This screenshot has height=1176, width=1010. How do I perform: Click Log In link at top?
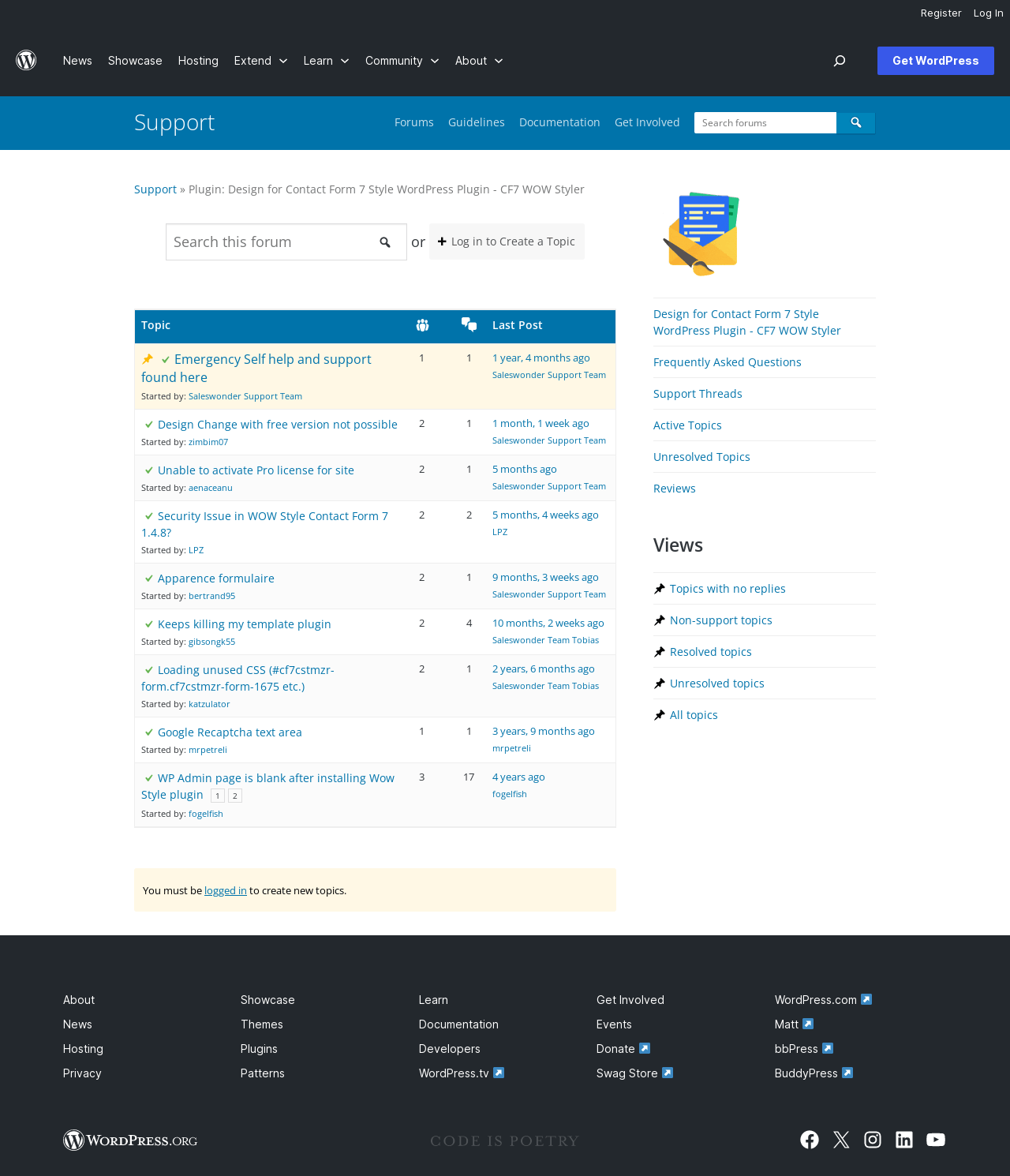988,13
